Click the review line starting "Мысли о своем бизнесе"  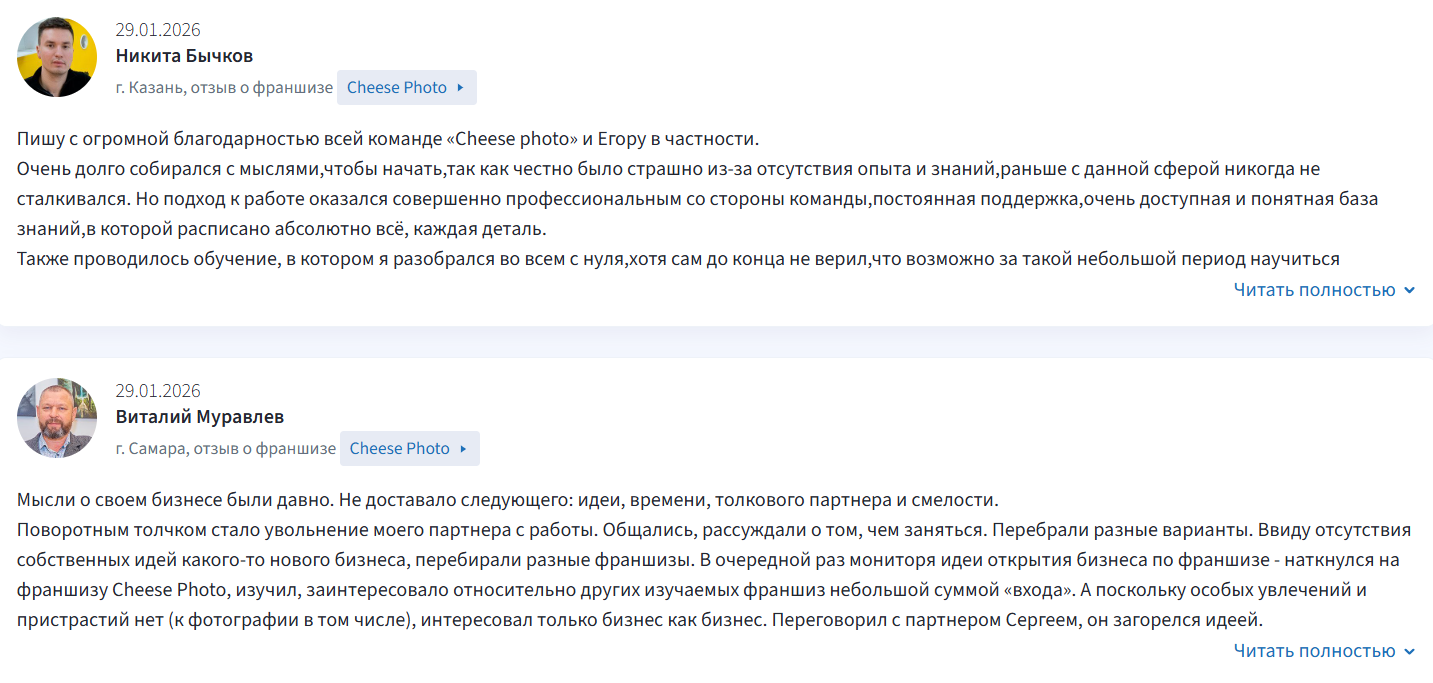click(507, 500)
